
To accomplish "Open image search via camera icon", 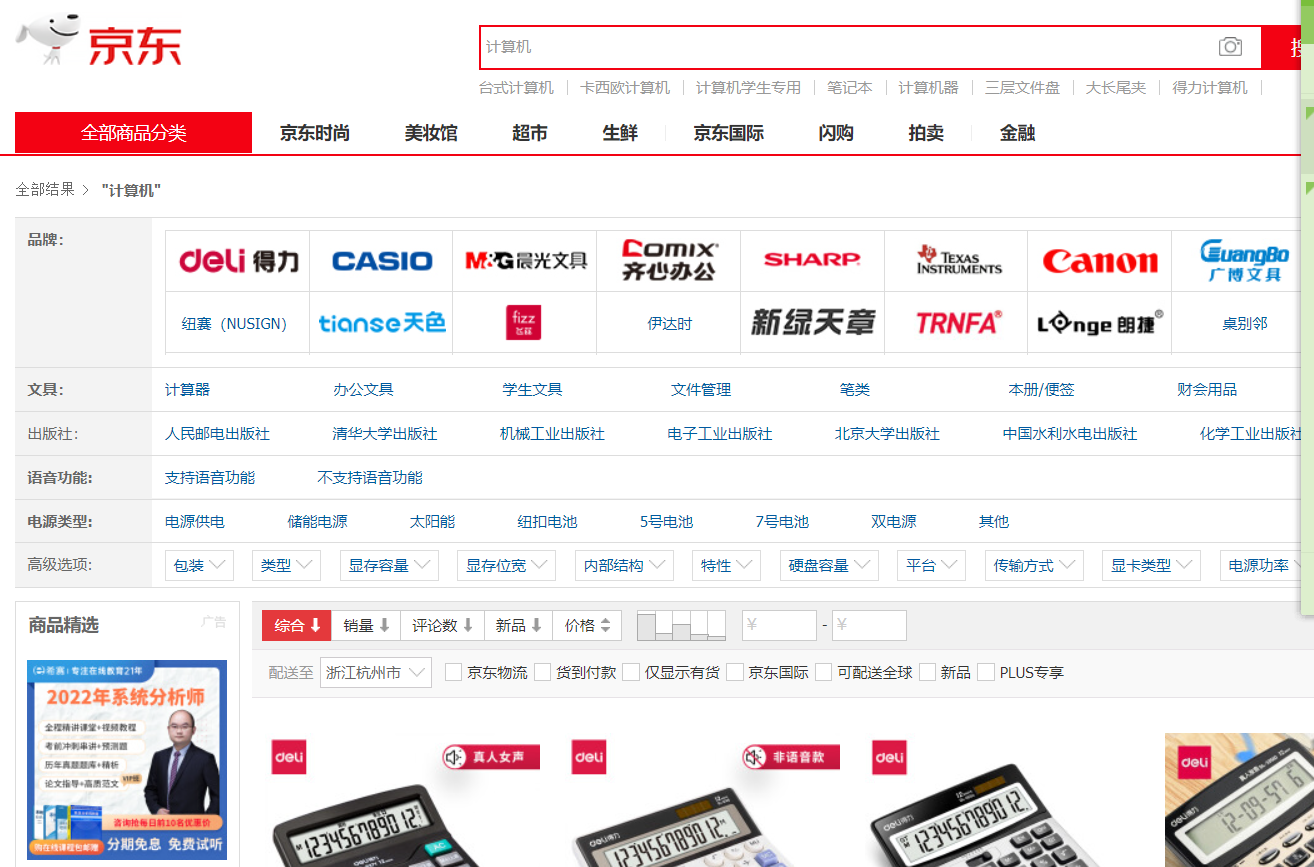I will click(1230, 47).
